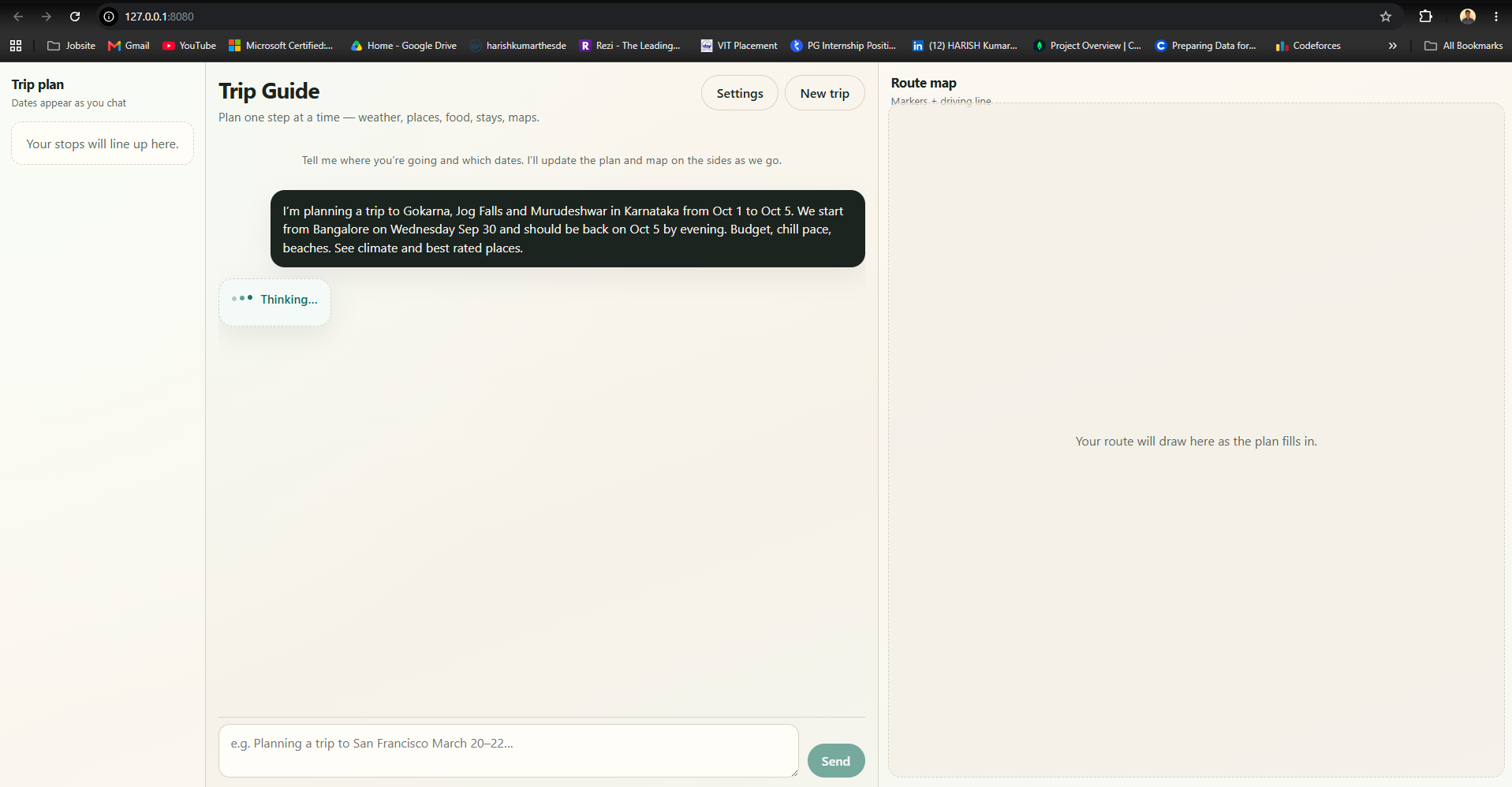Click the browser address bar URL
This screenshot has height=787, width=1512.
[x=159, y=17]
